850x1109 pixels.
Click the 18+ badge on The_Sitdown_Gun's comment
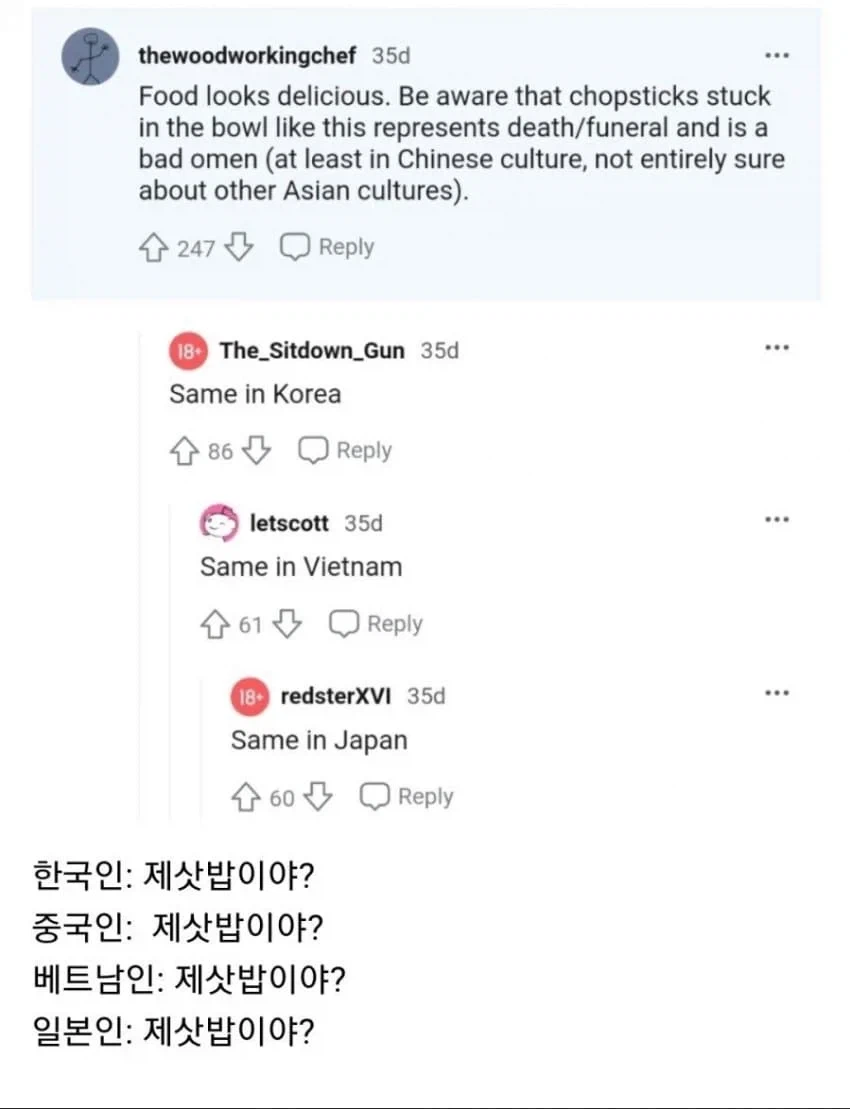pyautogui.click(x=187, y=350)
